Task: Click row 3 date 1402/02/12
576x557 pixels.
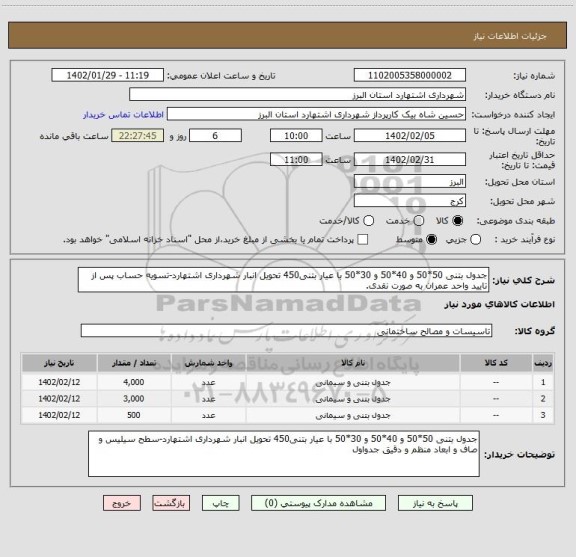Action: point(59,415)
